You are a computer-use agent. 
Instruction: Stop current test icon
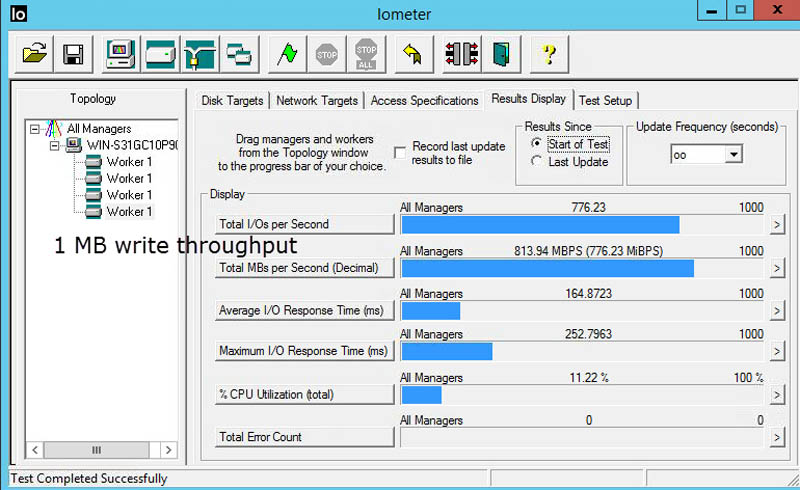[x=327, y=54]
